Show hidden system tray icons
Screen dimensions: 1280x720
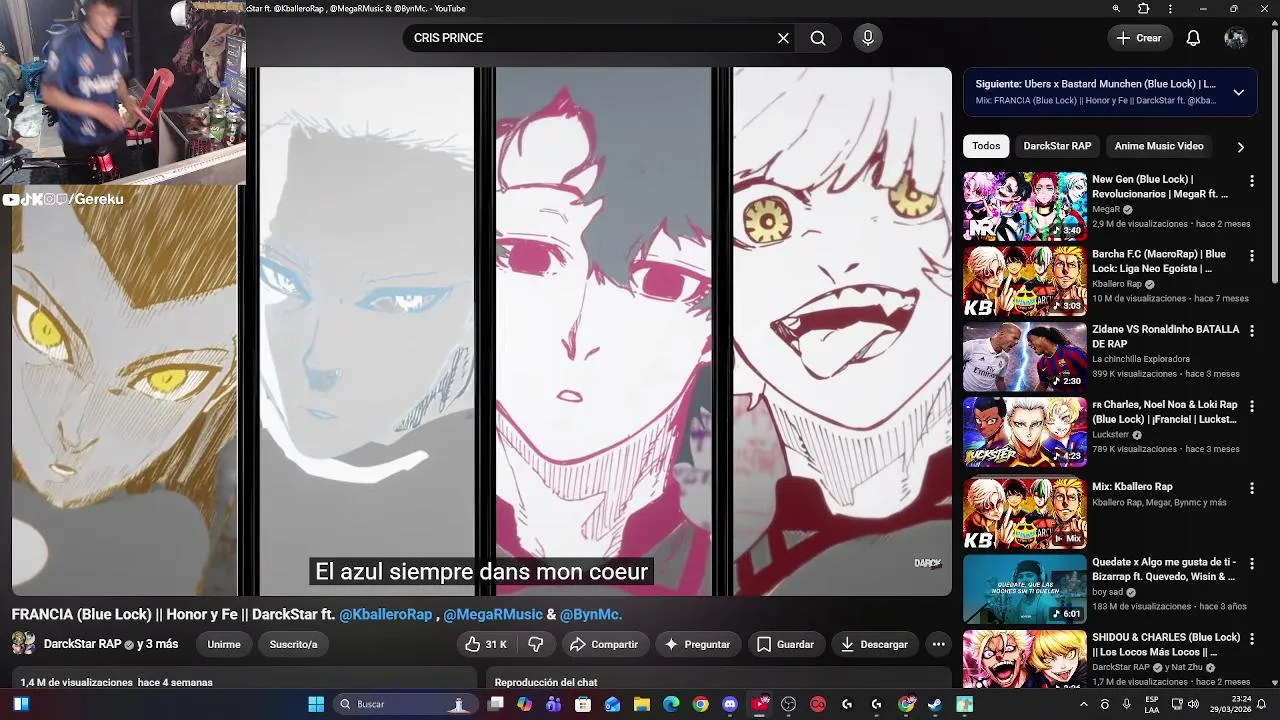1084,704
